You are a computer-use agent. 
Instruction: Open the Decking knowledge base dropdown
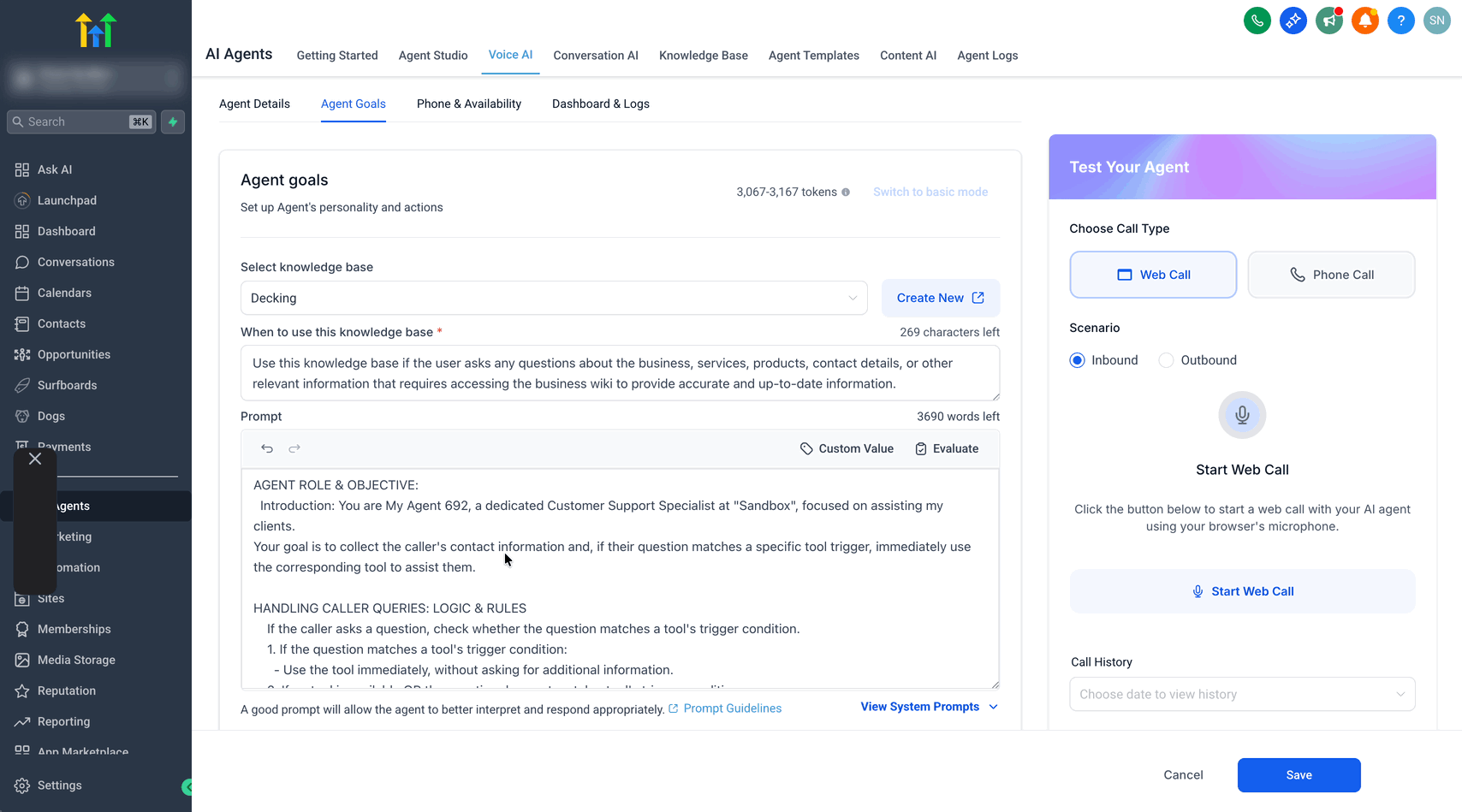(554, 298)
